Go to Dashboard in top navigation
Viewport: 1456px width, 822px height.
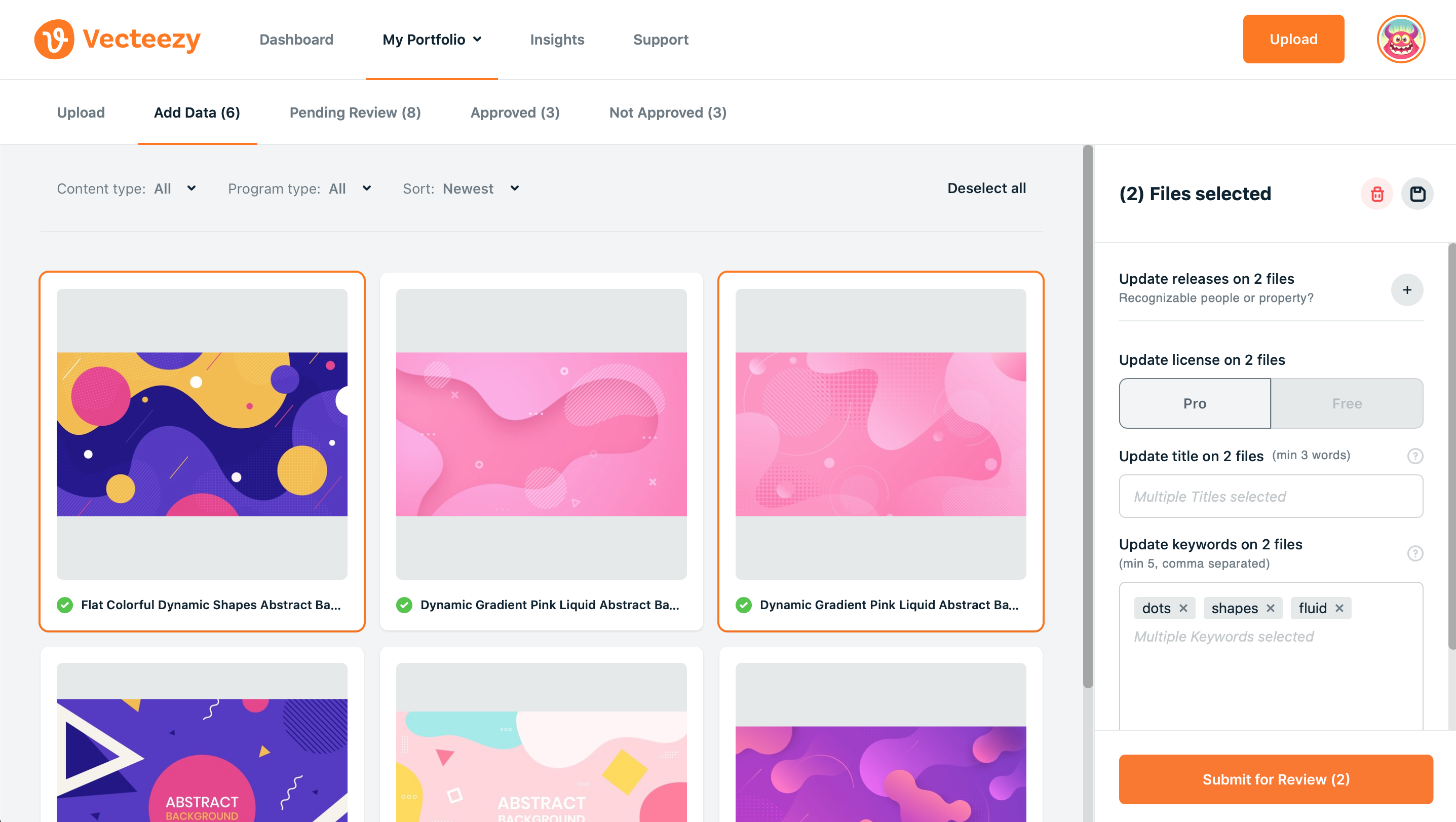(296, 39)
